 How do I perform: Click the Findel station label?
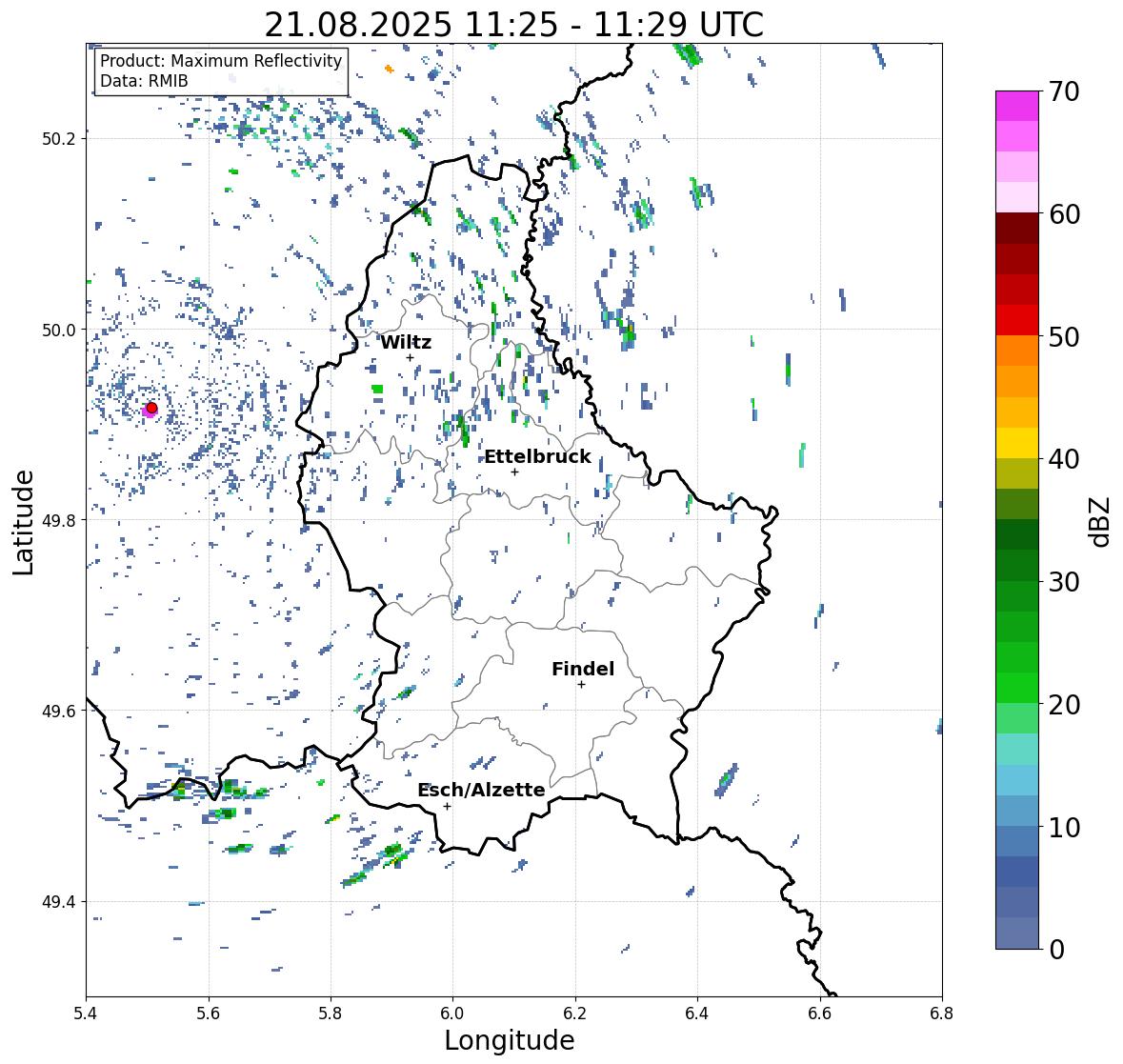click(582, 669)
